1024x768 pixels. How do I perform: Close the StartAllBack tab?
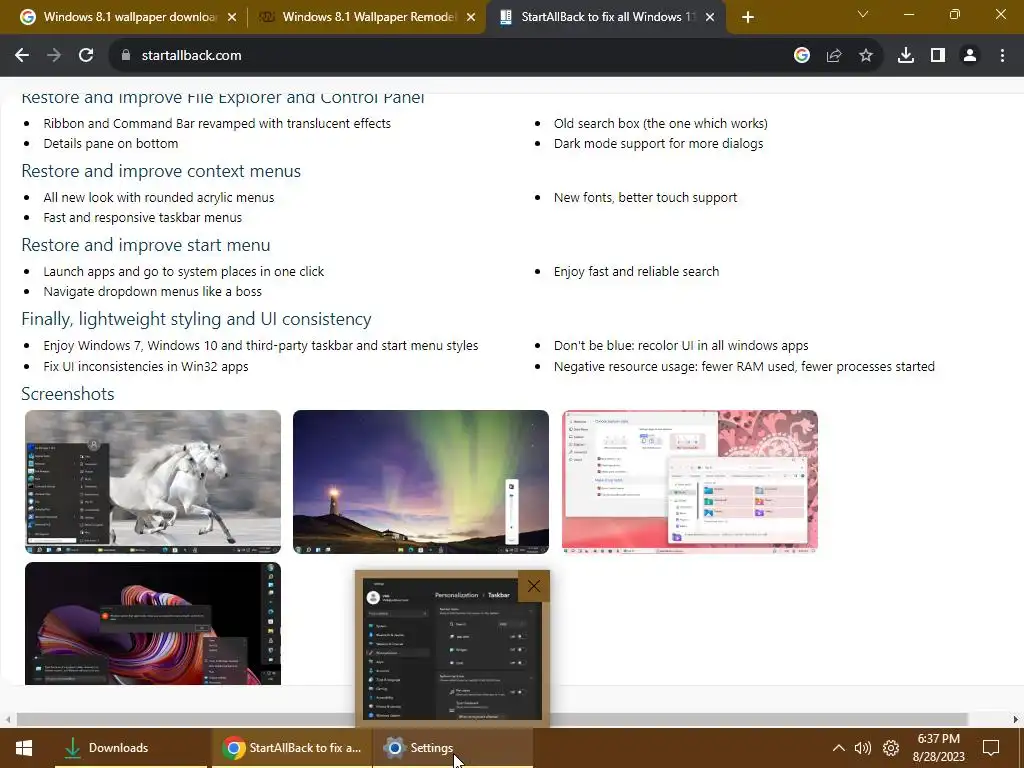click(710, 18)
